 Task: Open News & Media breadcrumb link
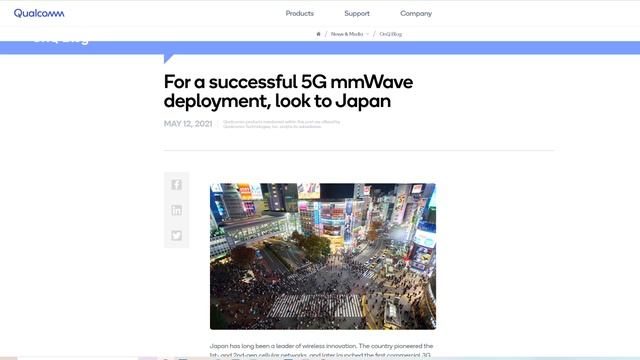[x=347, y=34]
